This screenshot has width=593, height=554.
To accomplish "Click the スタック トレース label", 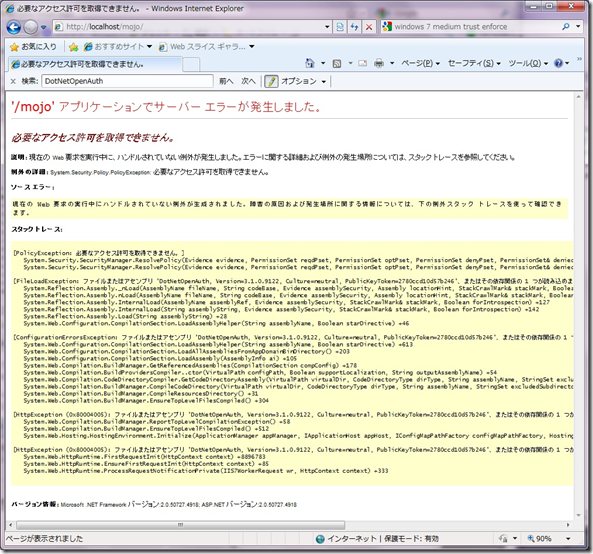I will [37, 229].
